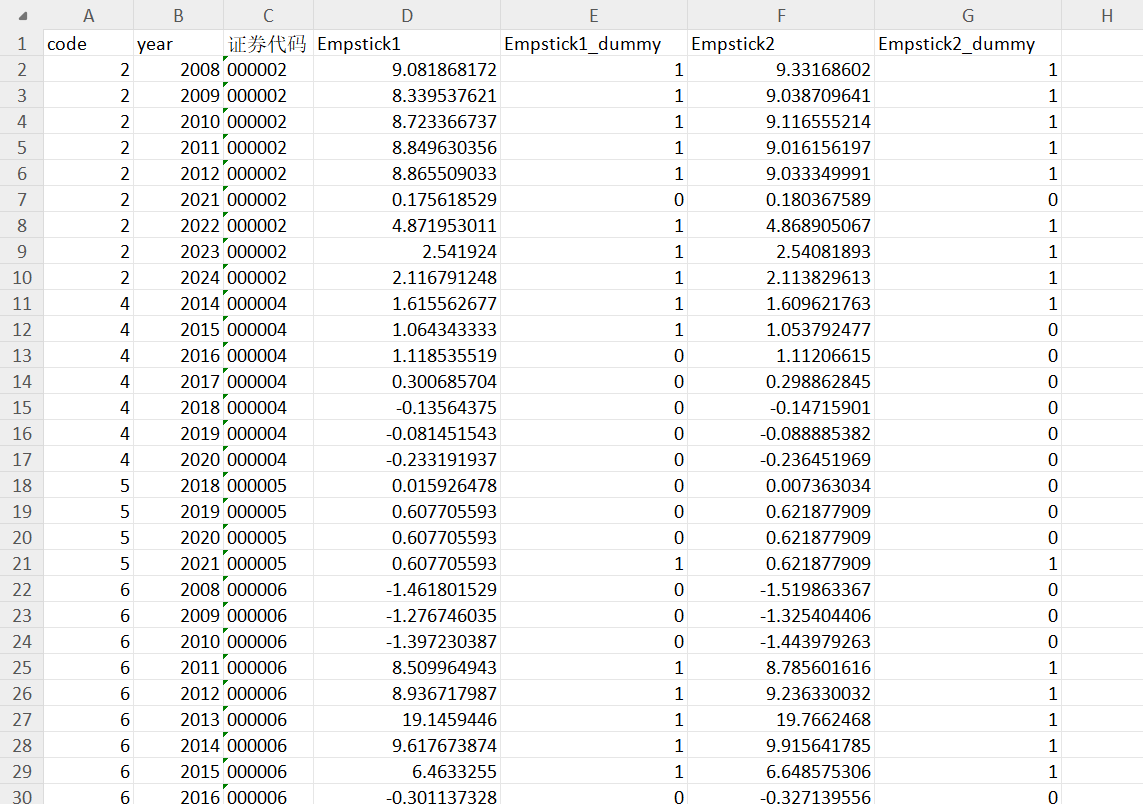Click the 'Empstick1' header cell

(x=407, y=44)
